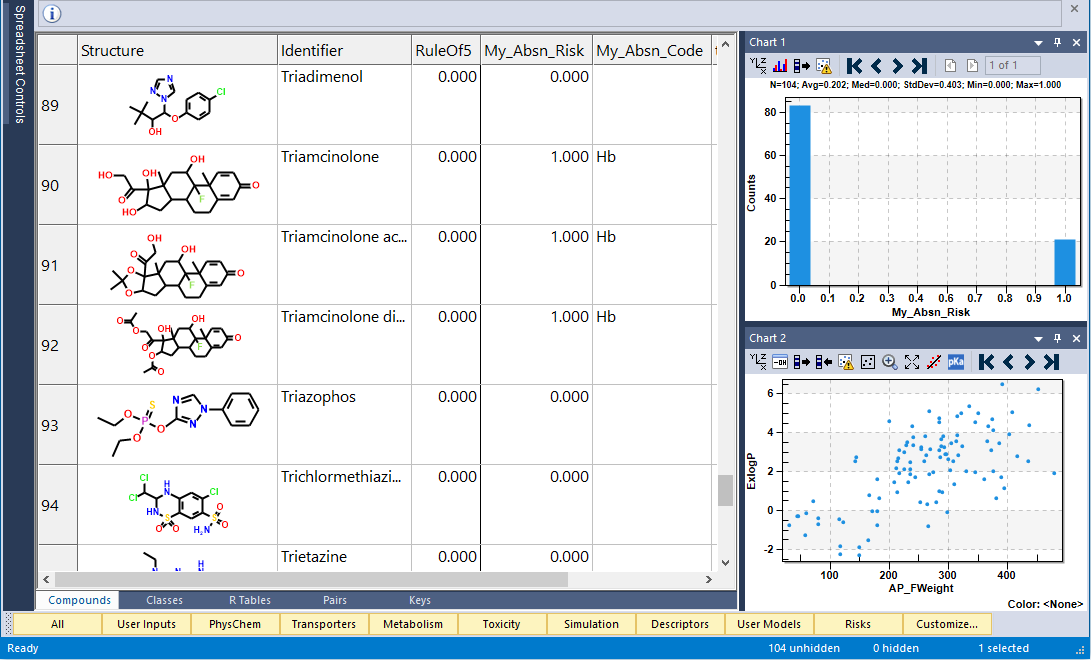Toggle the dotted square selection icon in Chart 2
Image resolution: width=1091 pixels, height=660 pixels.
point(868,362)
